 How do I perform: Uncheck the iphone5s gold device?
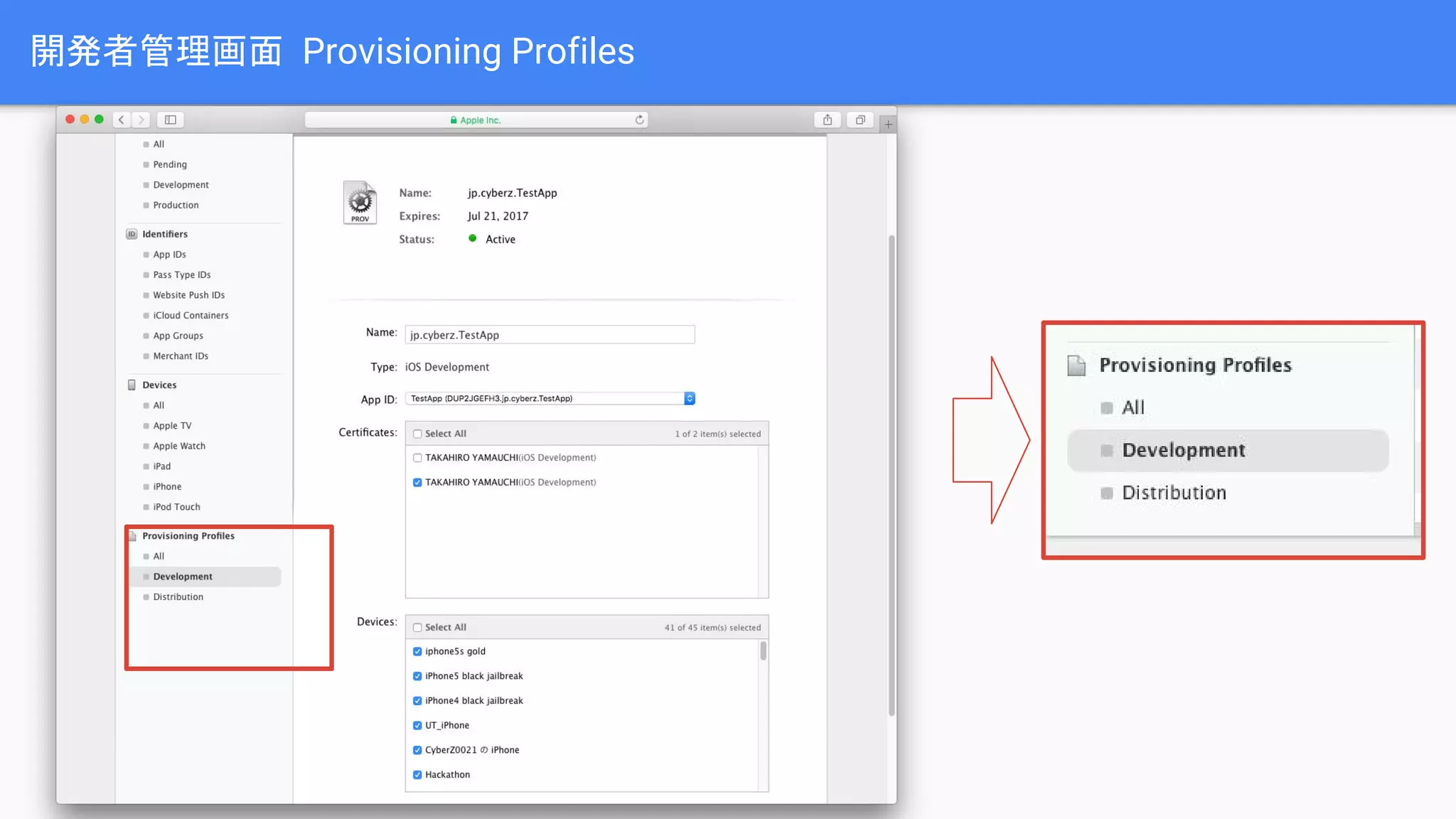tap(417, 651)
